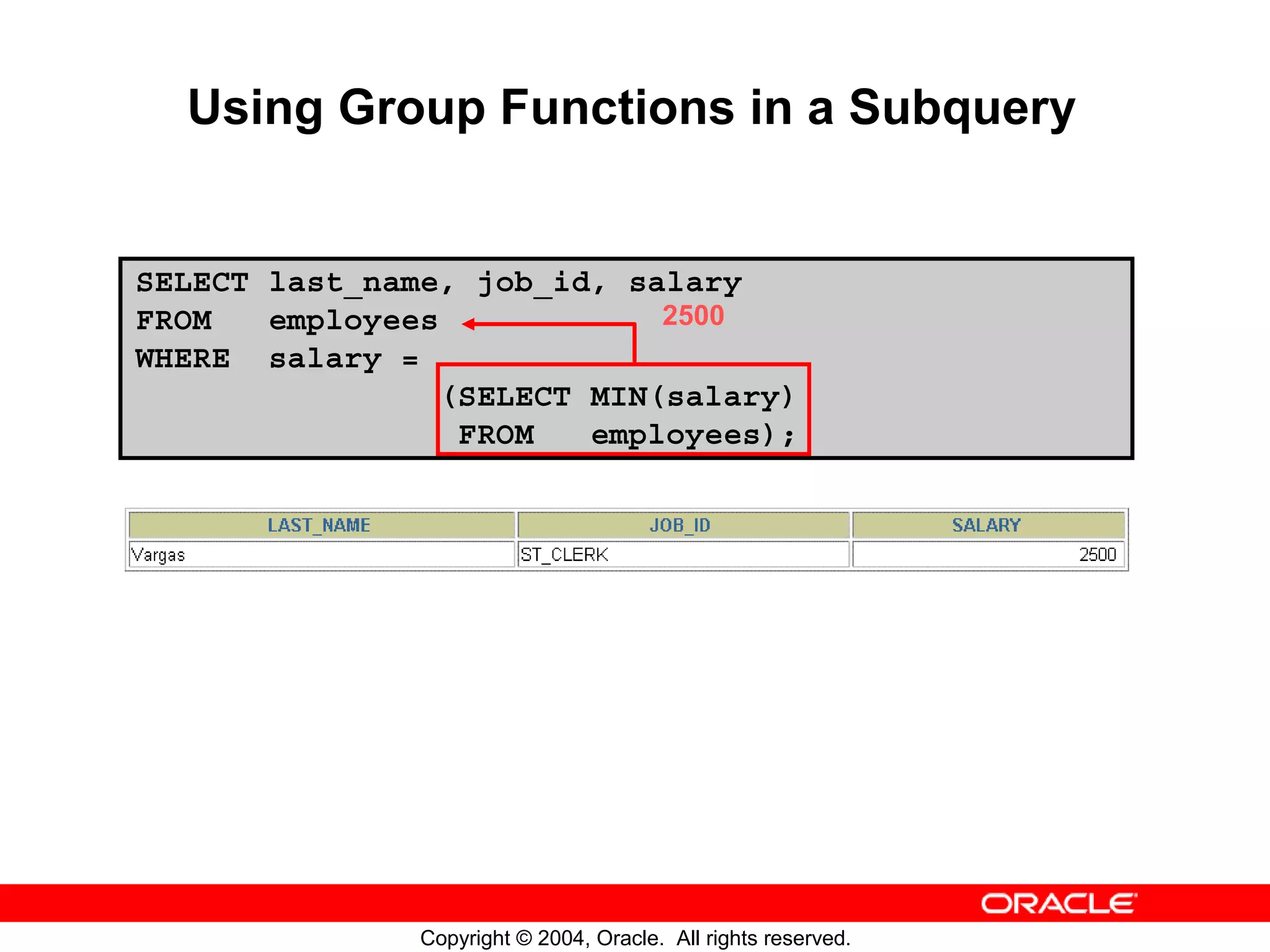Select the SALARY column header
This screenshot has height=952, width=1270.
click(x=987, y=525)
